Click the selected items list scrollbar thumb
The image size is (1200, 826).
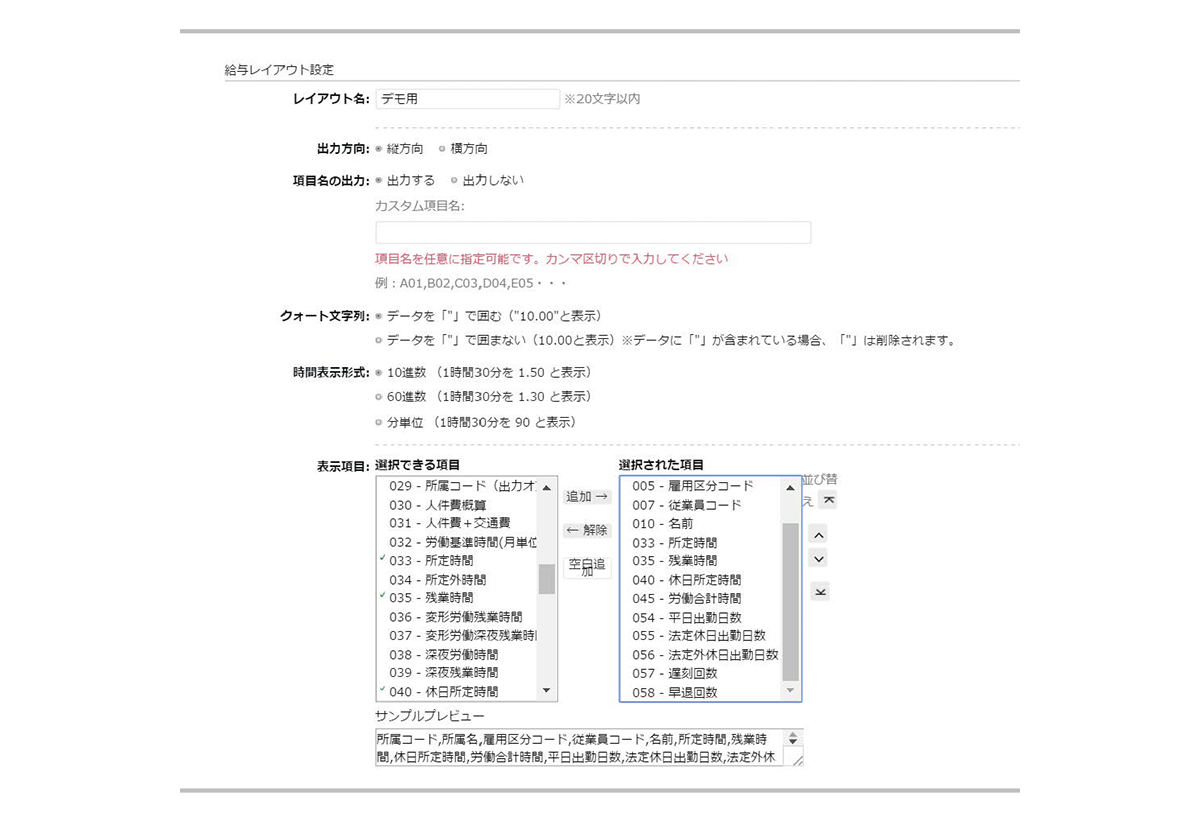tap(790, 602)
